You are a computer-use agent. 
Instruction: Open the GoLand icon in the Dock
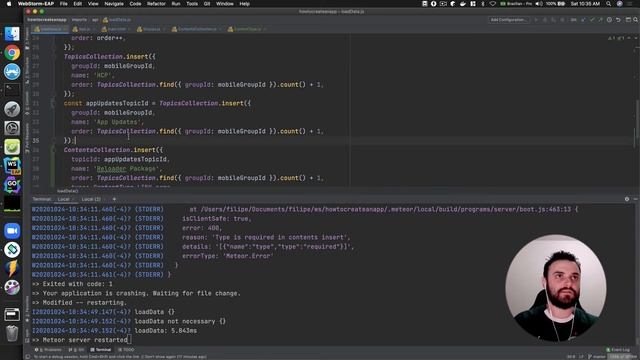pos(12,184)
